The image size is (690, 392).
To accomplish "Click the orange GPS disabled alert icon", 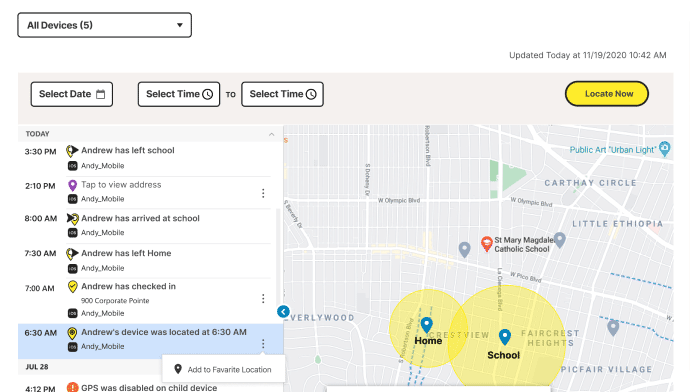I will 72,388.
